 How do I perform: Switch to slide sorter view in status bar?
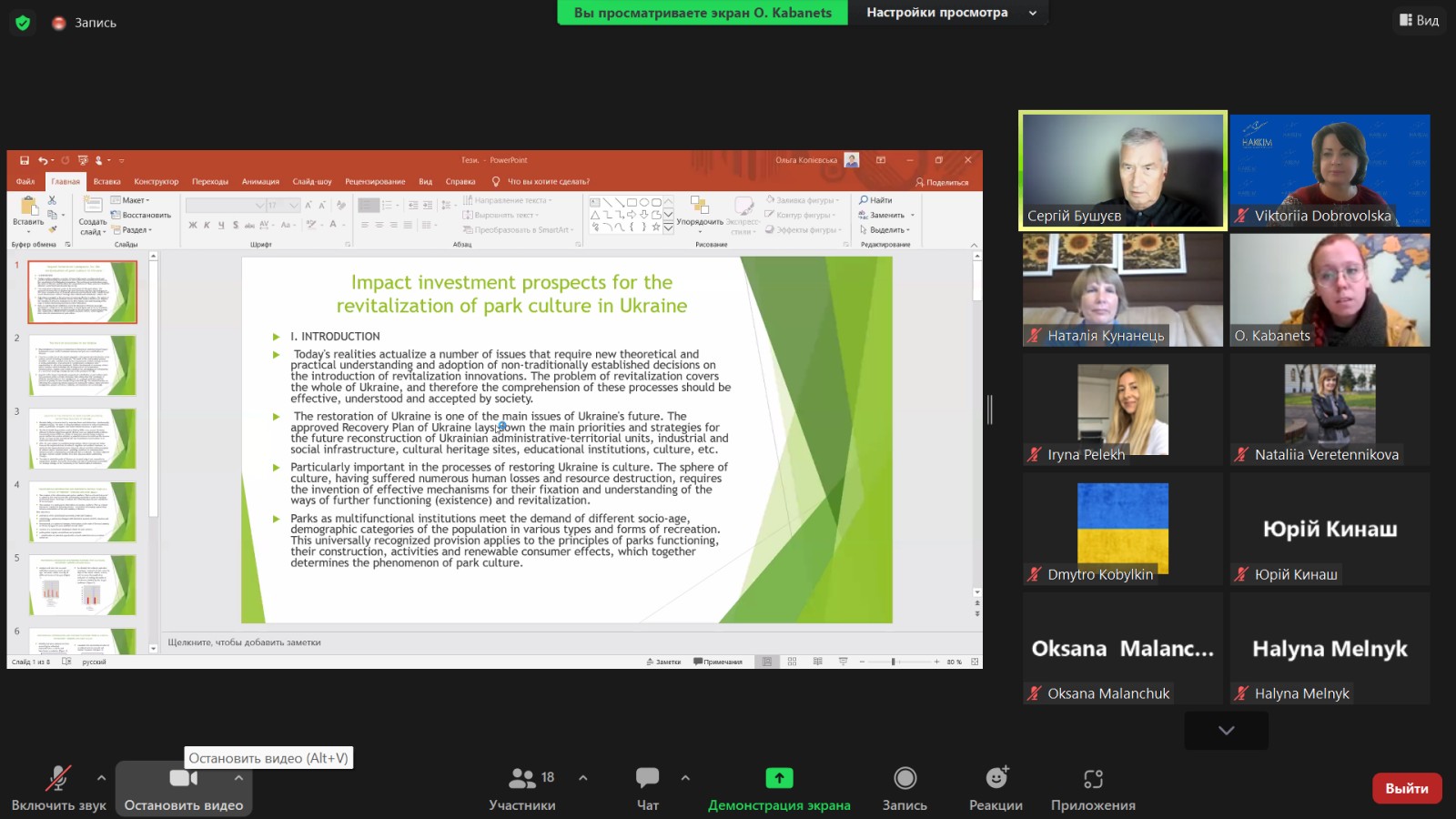tap(792, 662)
